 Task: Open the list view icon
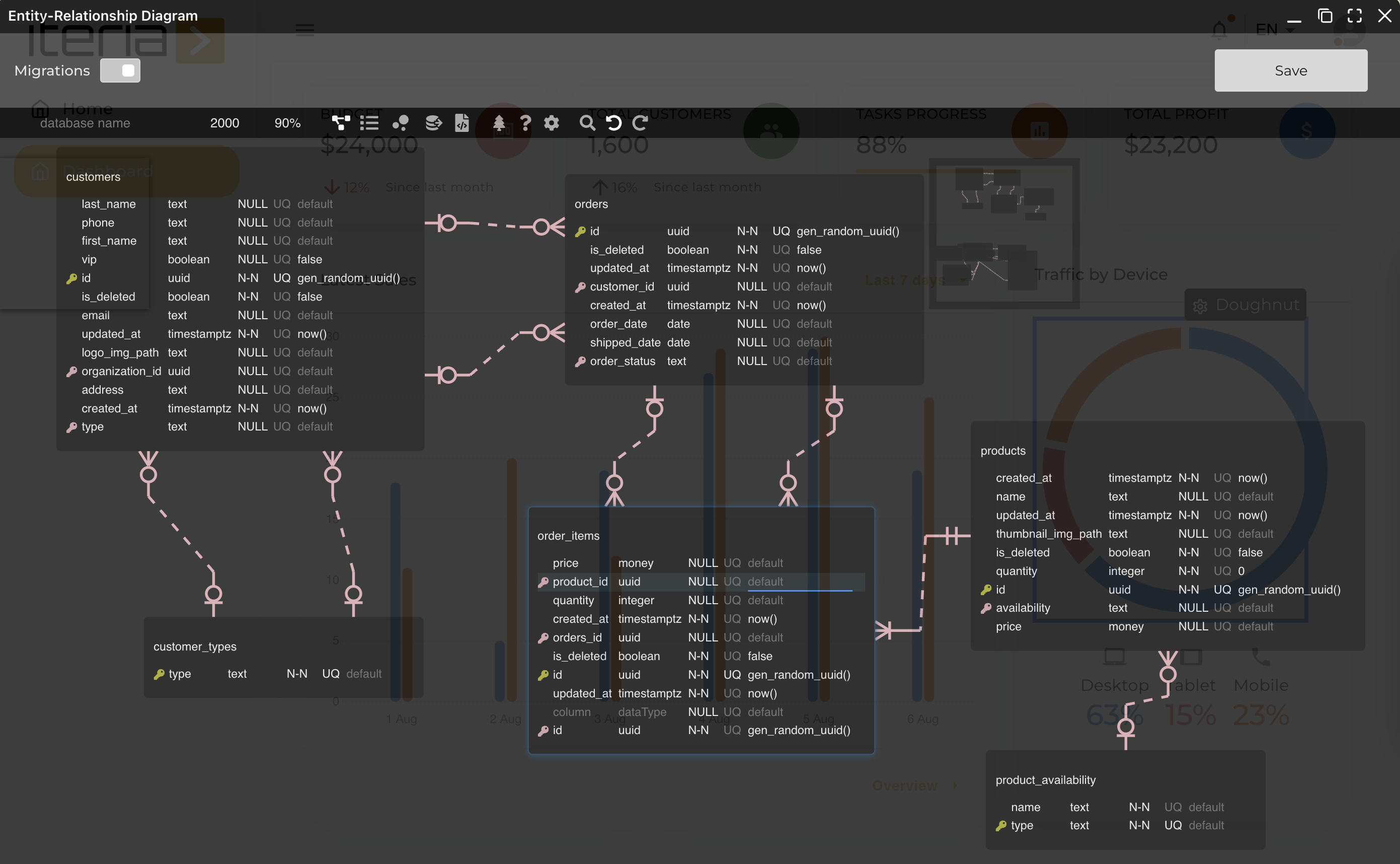click(369, 123)
